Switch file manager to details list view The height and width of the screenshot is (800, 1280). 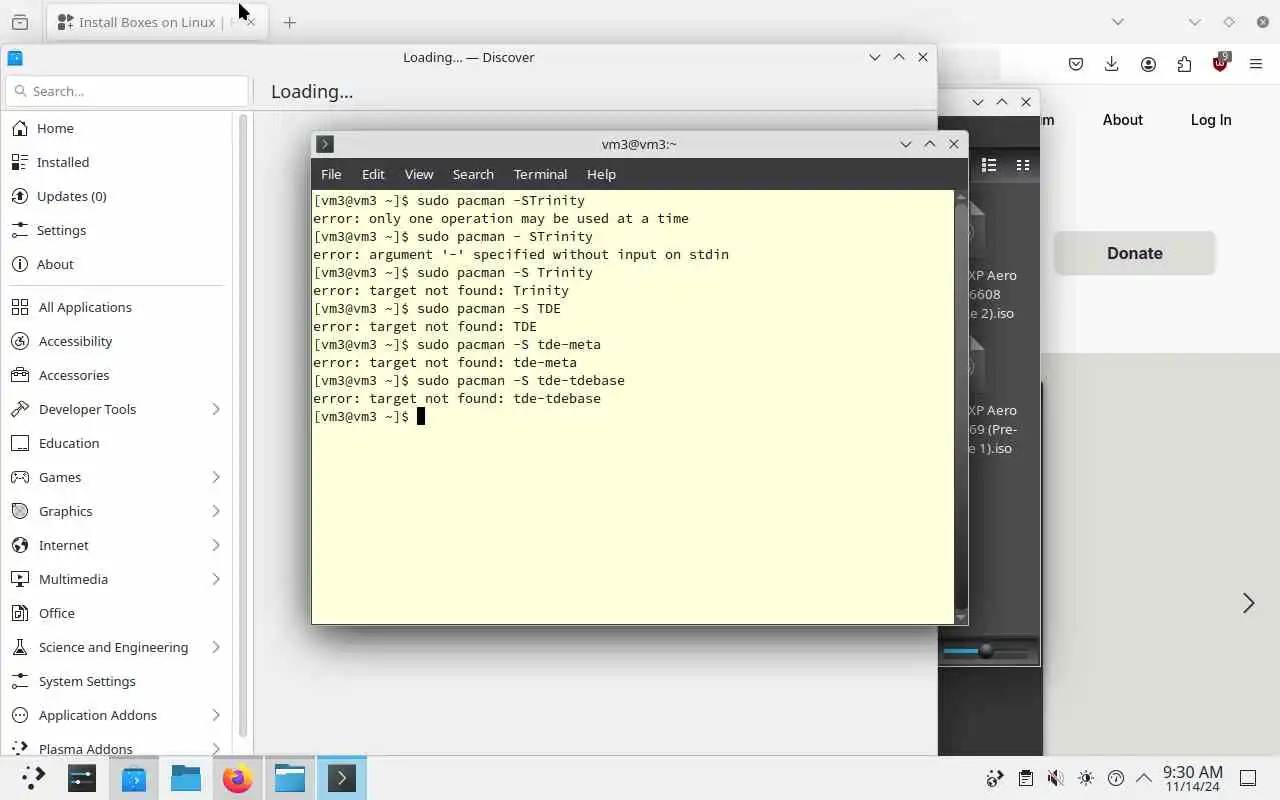coord(989,165)
